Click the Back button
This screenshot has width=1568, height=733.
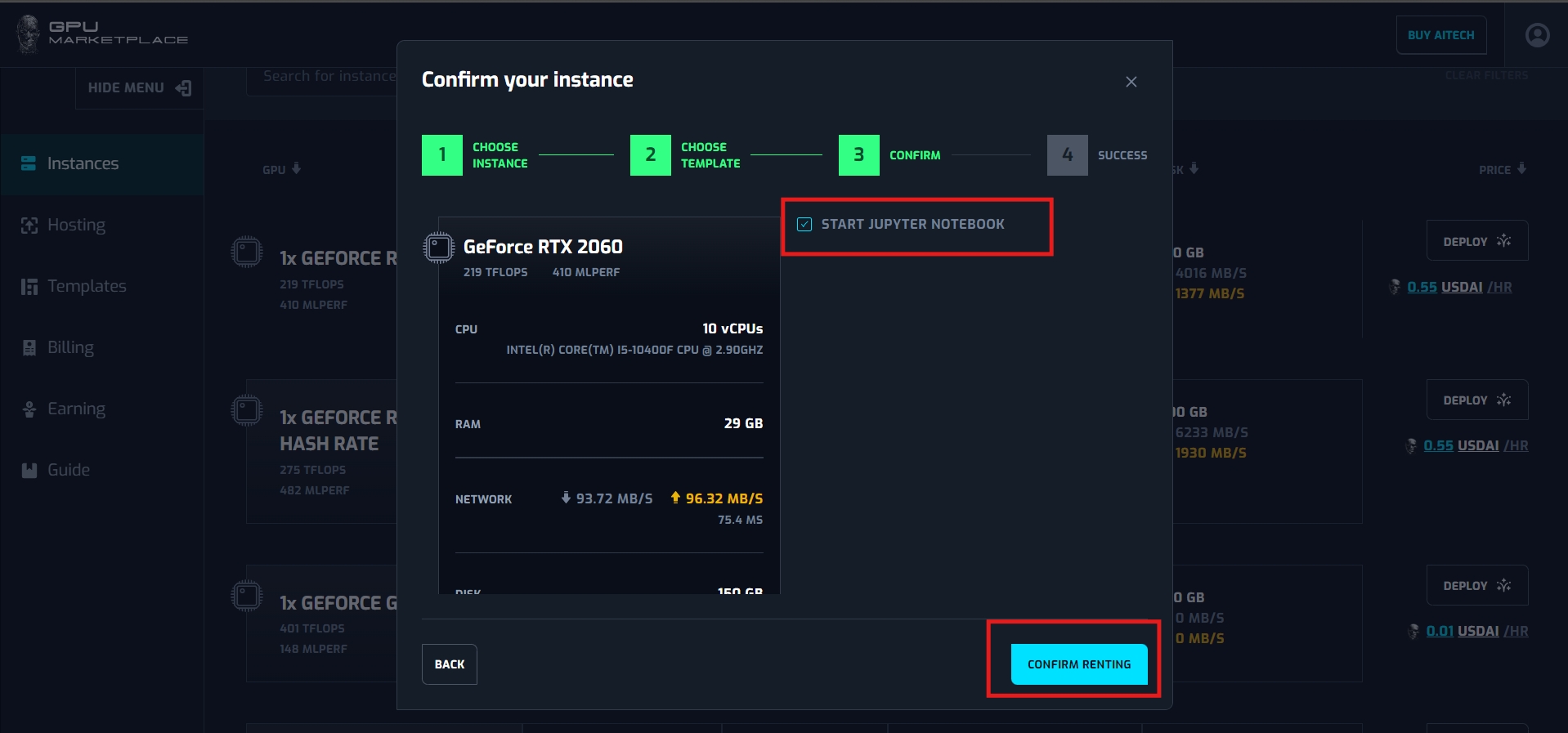click(x=450, y=664)
